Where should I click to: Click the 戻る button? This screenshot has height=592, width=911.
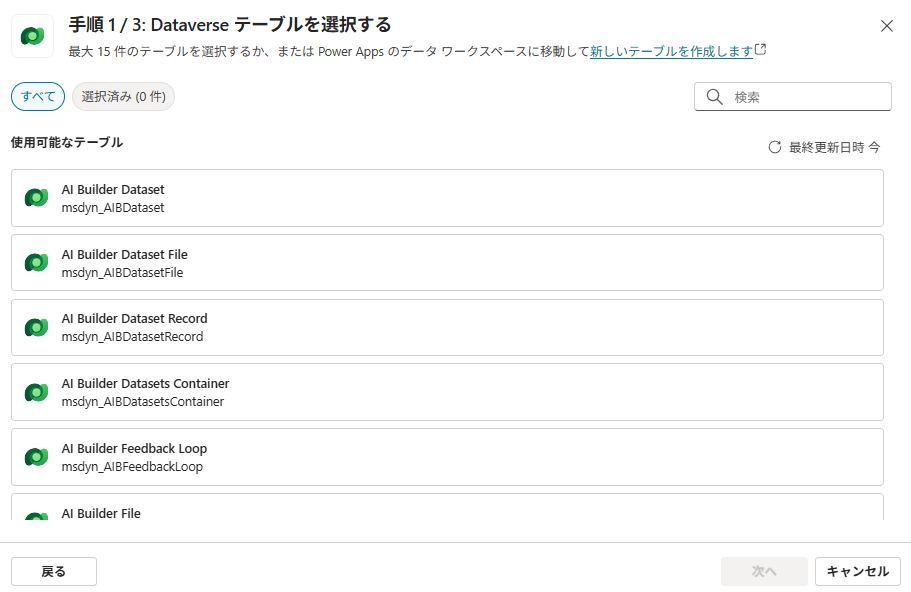pos(54,572)
